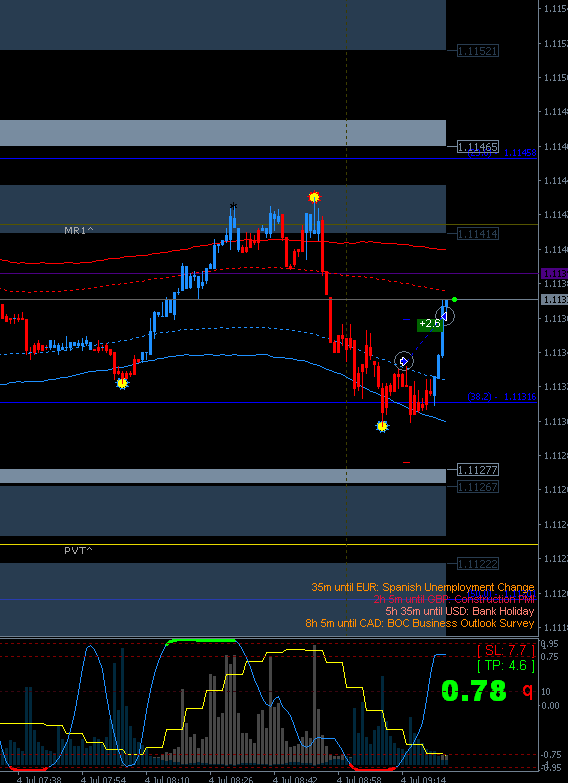The height and width of the screenshot is (783, 568).
Task: Select the red-rimmed swing-high star marker above the candles
Action: tap(314, 197)
